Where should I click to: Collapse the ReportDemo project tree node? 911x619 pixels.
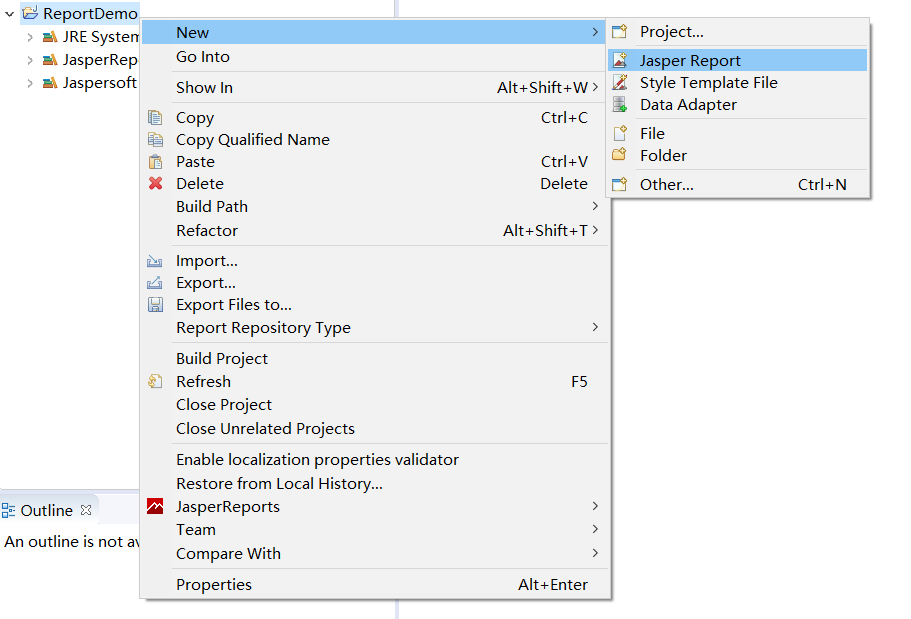click(10, 14)
